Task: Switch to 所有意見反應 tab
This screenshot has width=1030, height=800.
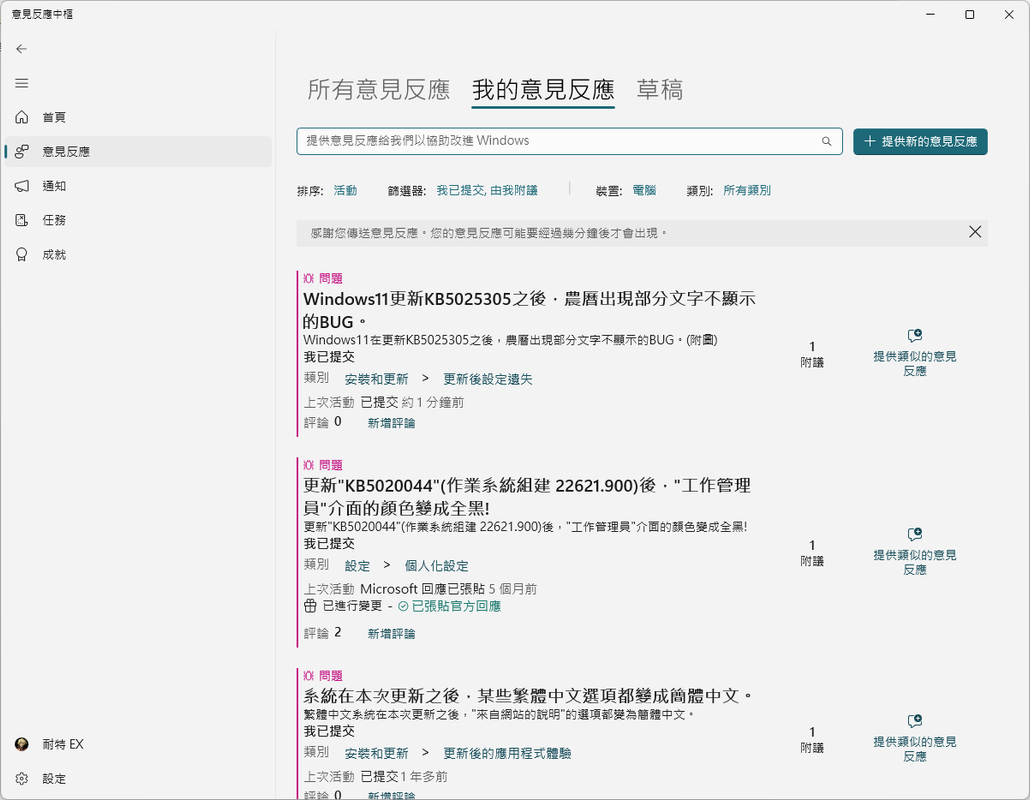Action: pyautogui.click(x=378, y=90)
